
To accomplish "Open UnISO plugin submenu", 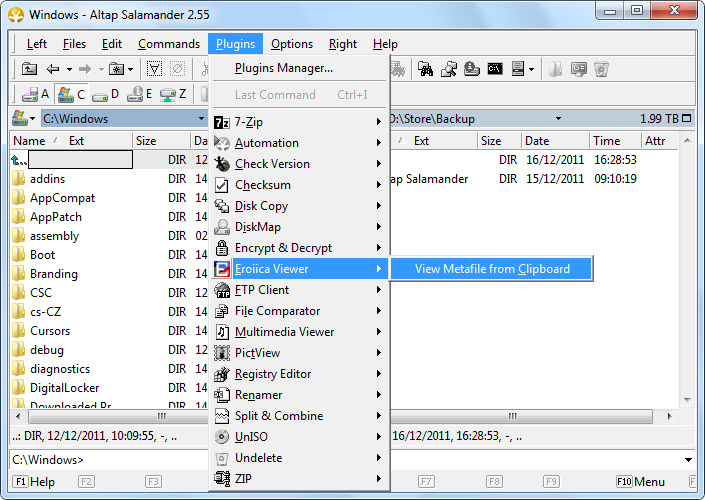I will (x=299, y=437).
